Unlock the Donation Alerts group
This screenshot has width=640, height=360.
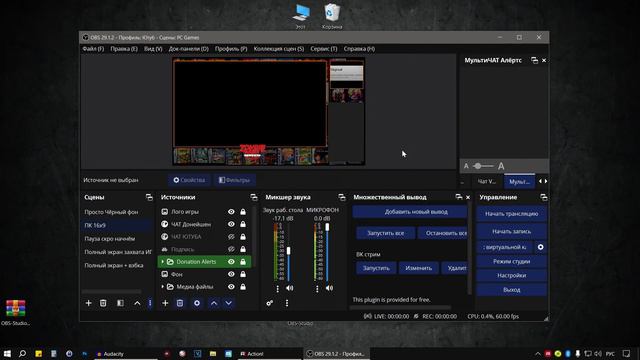(x=243, y=262)
